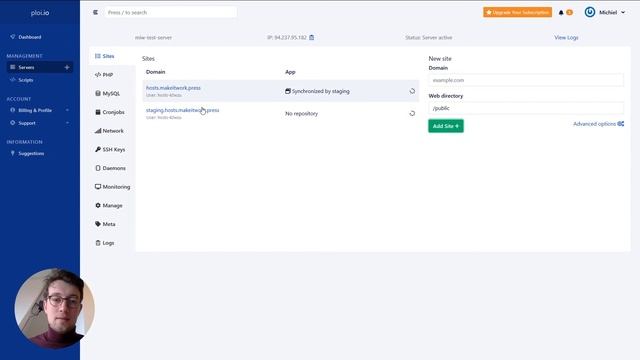This screenshot has width=640, height=360.
Task: Select the MySQL tab
Action: point(107,93)
